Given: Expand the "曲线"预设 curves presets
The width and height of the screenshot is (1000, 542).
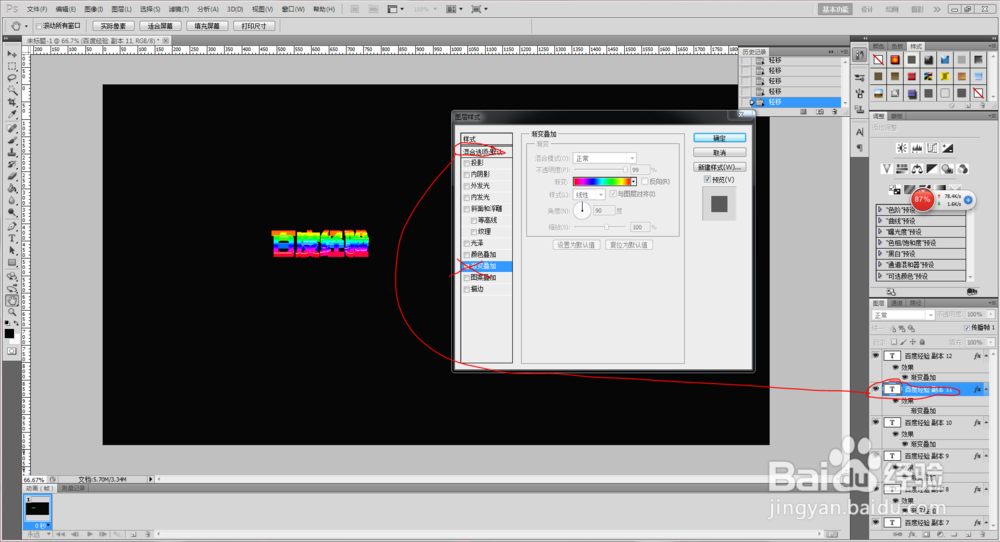Looking at the screenshot, I should tap(880, 221).
